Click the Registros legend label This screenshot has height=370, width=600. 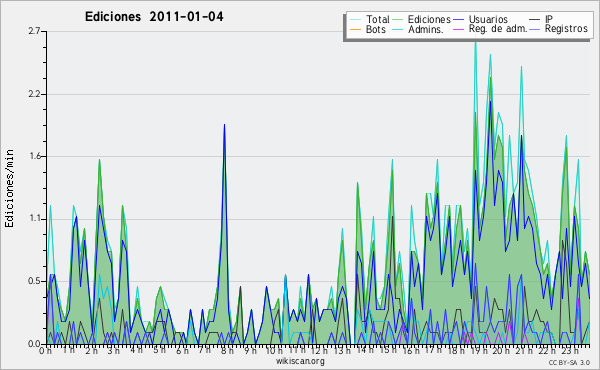[x=566, y=29]
